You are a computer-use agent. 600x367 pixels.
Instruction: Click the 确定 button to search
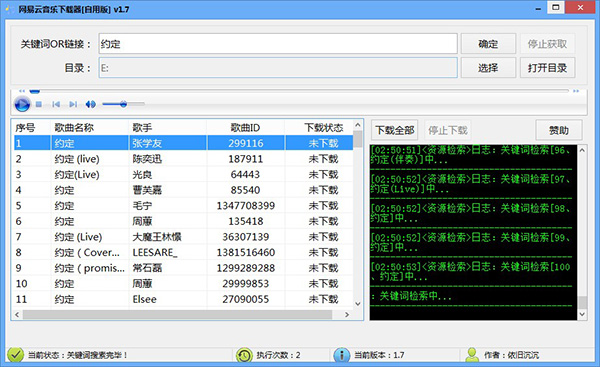pyautogui.click(x=488, y=44)
